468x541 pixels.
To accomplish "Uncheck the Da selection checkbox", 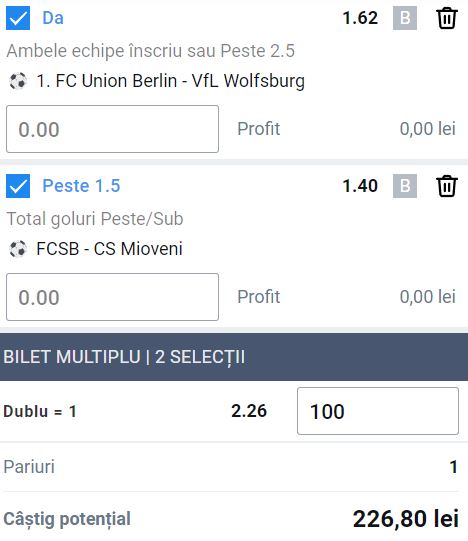I will pos(18,18).
